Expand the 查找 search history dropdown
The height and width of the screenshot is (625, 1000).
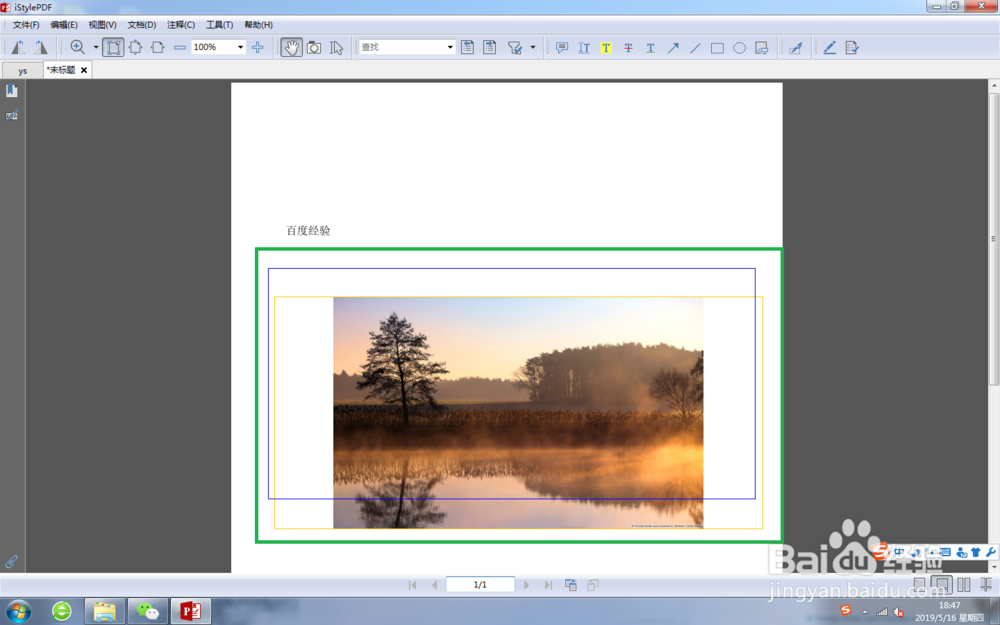(450, 47)
